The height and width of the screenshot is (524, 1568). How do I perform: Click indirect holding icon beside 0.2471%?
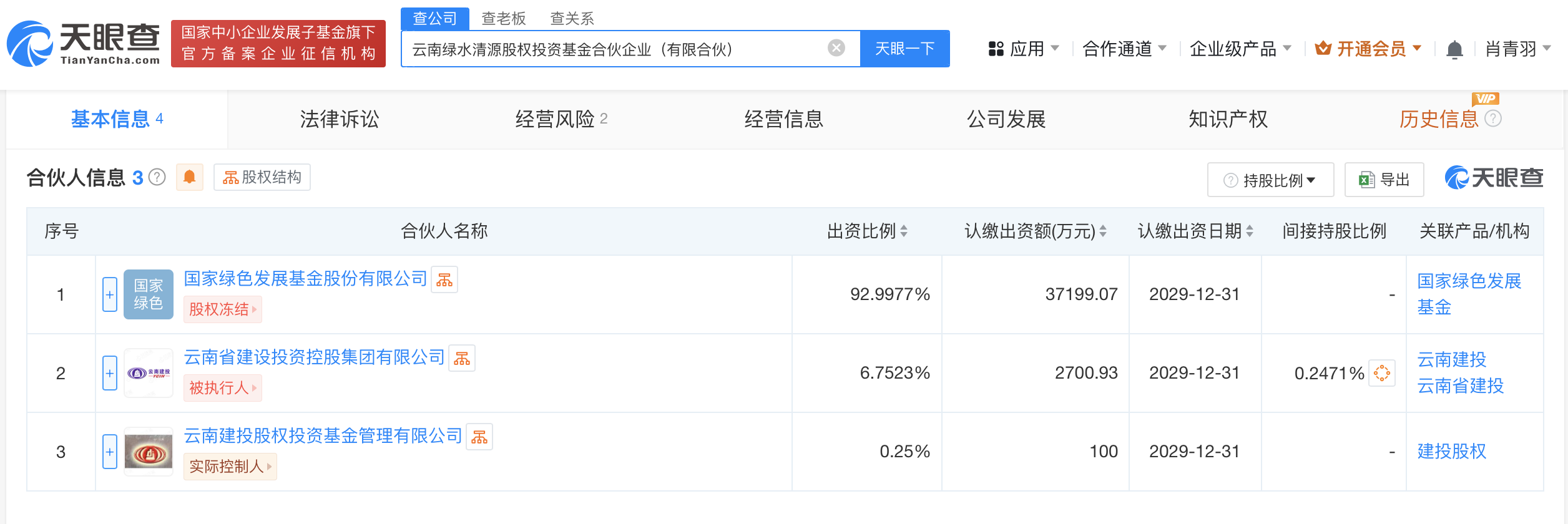1382,373
